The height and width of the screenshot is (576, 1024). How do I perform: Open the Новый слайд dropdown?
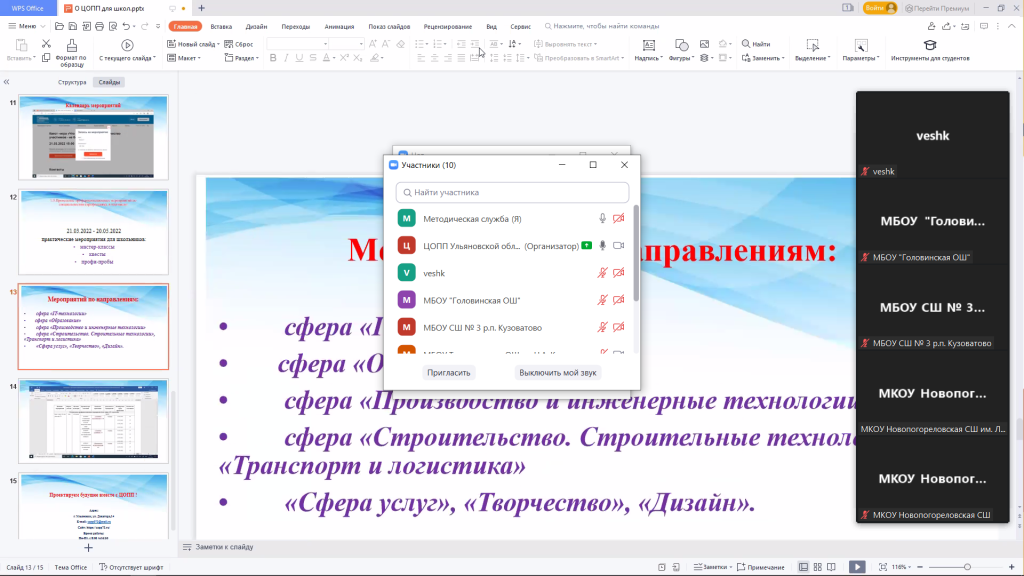tap(198, 46)
